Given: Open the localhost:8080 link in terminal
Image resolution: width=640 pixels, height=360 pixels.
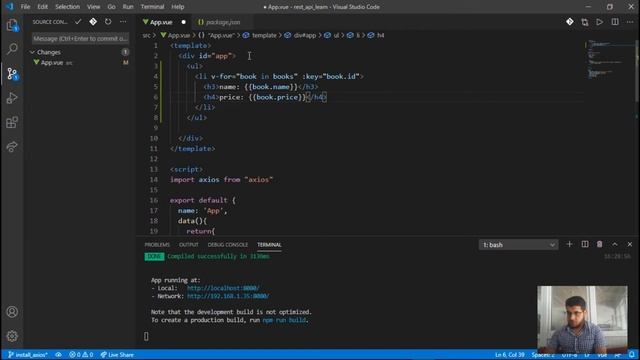Looking at the screenshot, I should [223, 288].
